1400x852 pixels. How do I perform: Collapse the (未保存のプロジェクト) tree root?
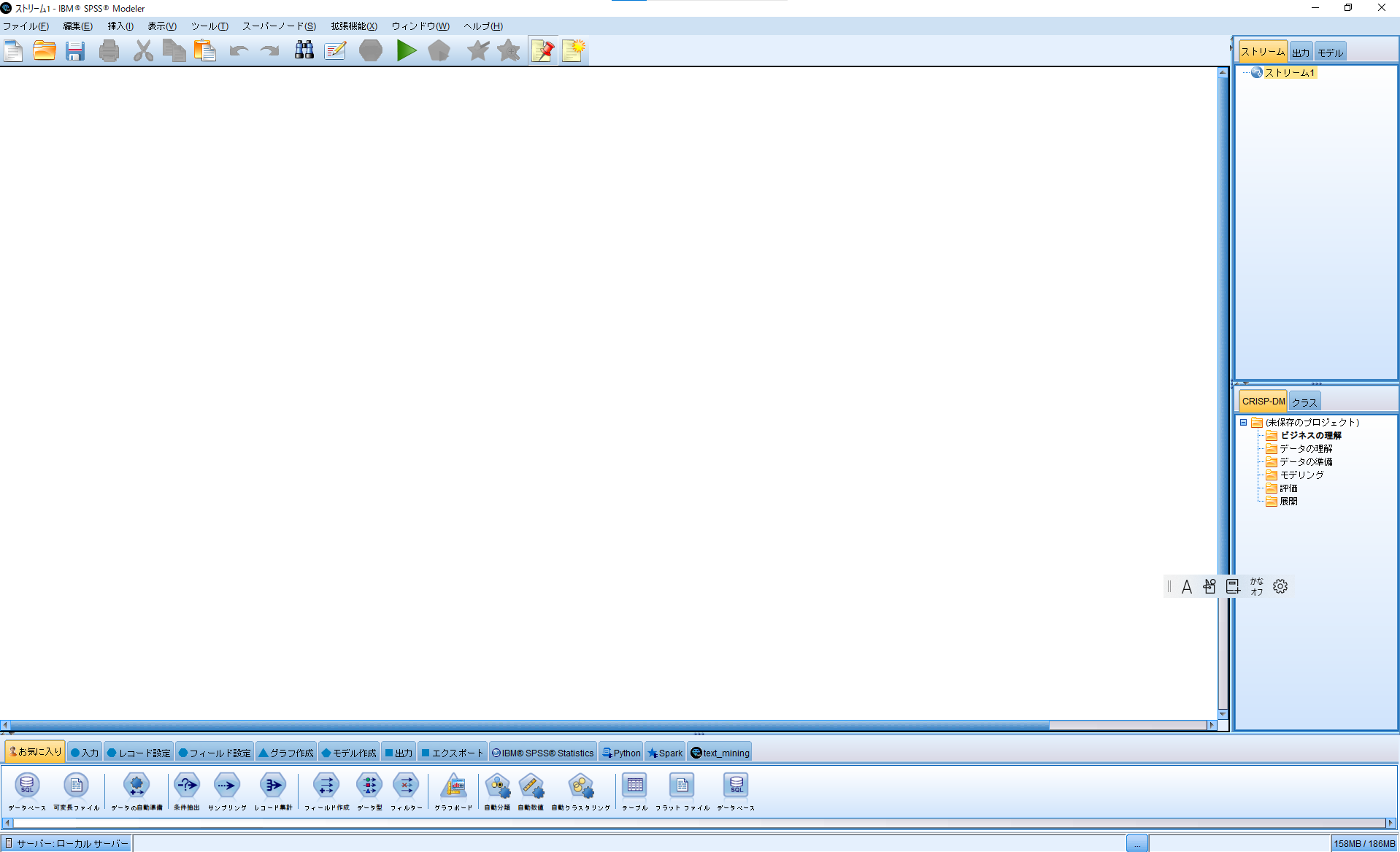pos(1244,423)
